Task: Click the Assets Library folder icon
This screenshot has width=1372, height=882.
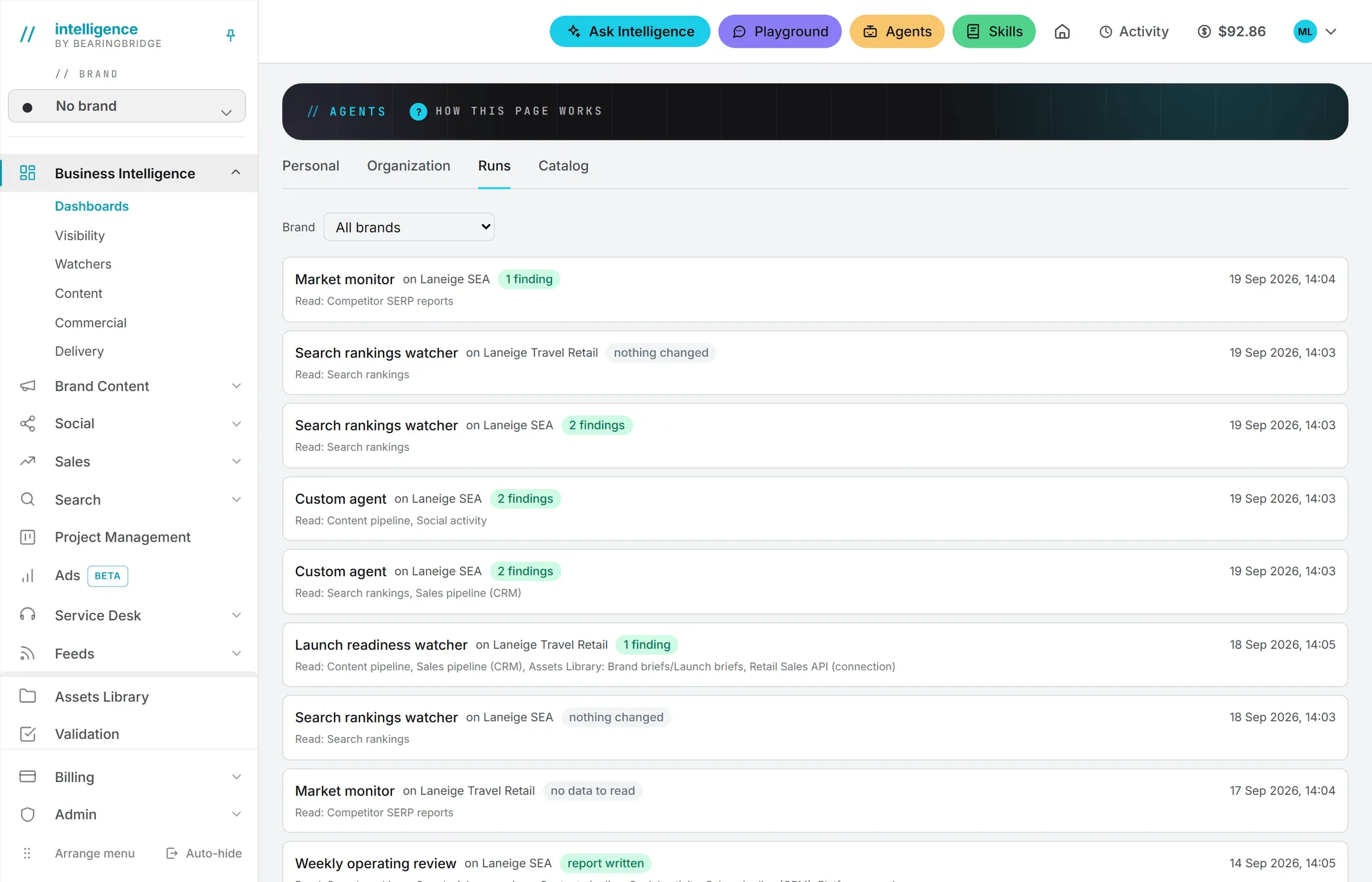Action: [27, 696]
